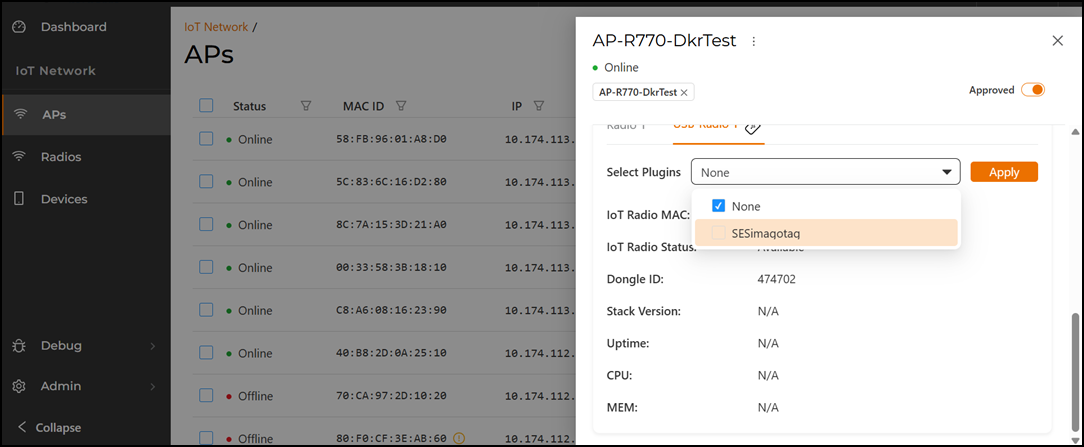Expand the Debug submenu chevron

coord(153,345)
